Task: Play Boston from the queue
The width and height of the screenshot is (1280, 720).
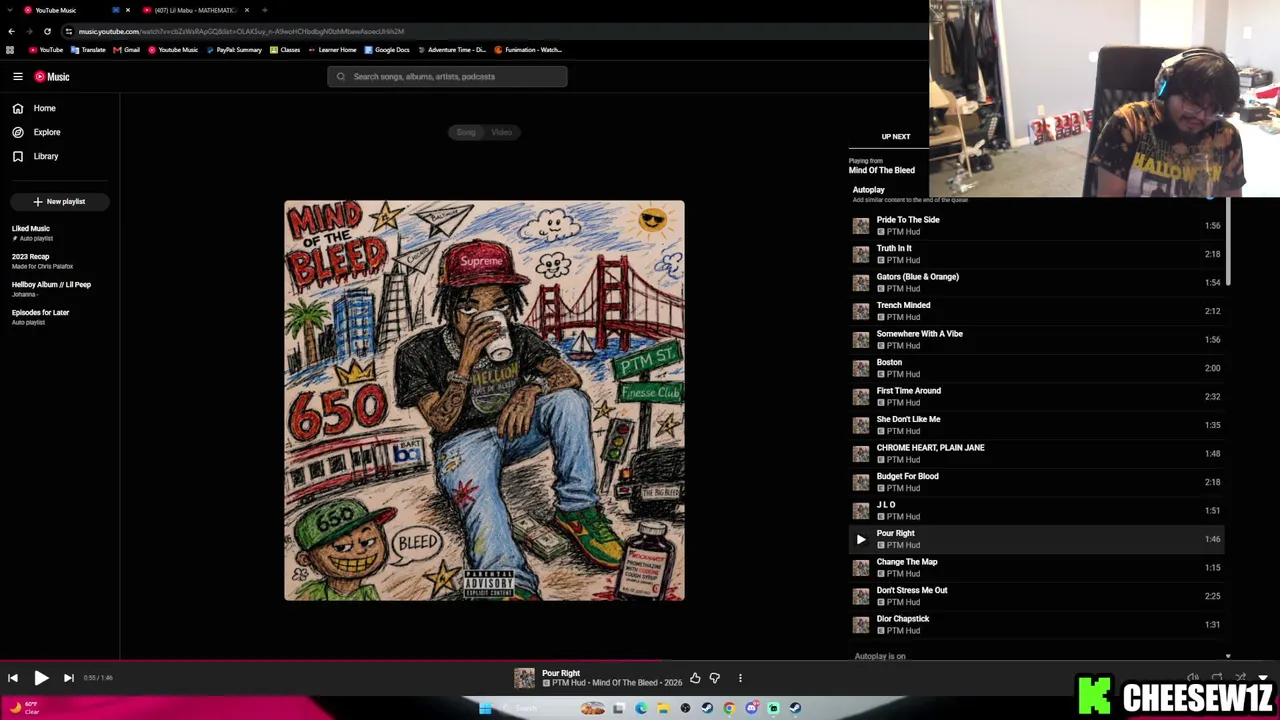Action: [1037, 368]
